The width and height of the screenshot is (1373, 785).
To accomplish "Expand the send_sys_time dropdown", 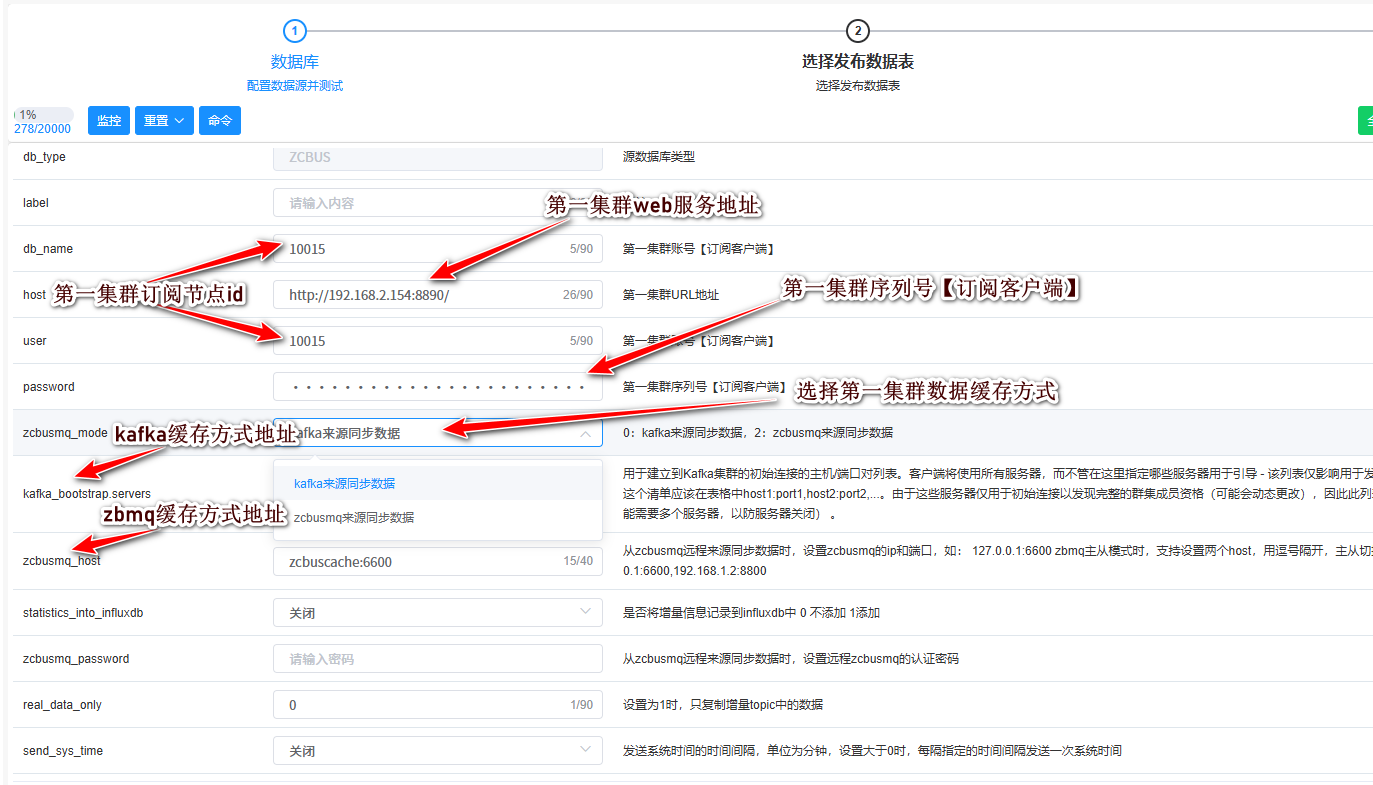I will [437, 751].
